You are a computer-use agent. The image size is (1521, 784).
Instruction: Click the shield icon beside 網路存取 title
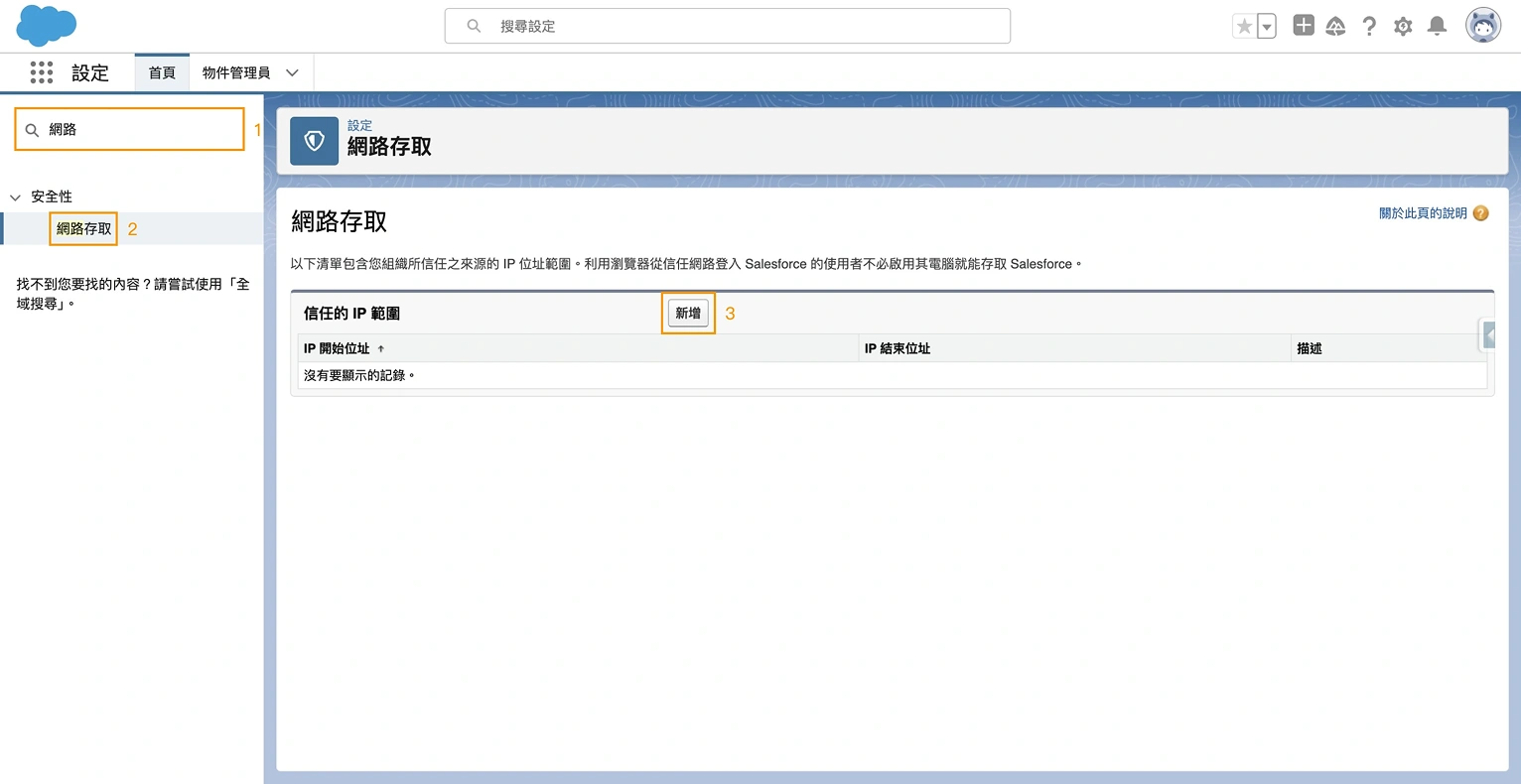[314, 141]
